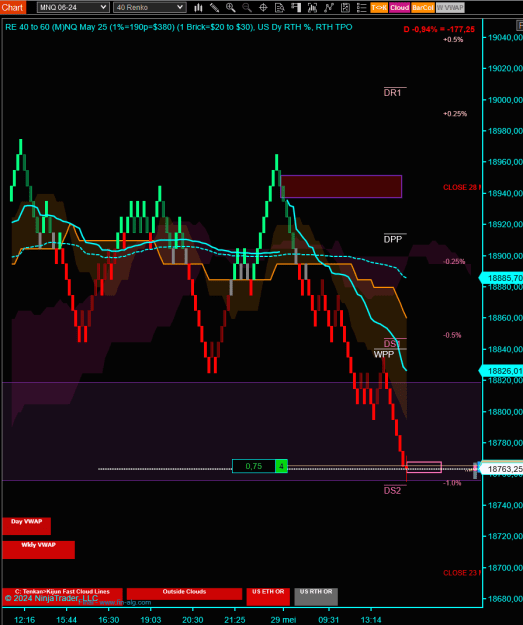Viewport: 523px width, 625px height.
Task: Click the zoom out magnifier
Action: coord(247,7)
